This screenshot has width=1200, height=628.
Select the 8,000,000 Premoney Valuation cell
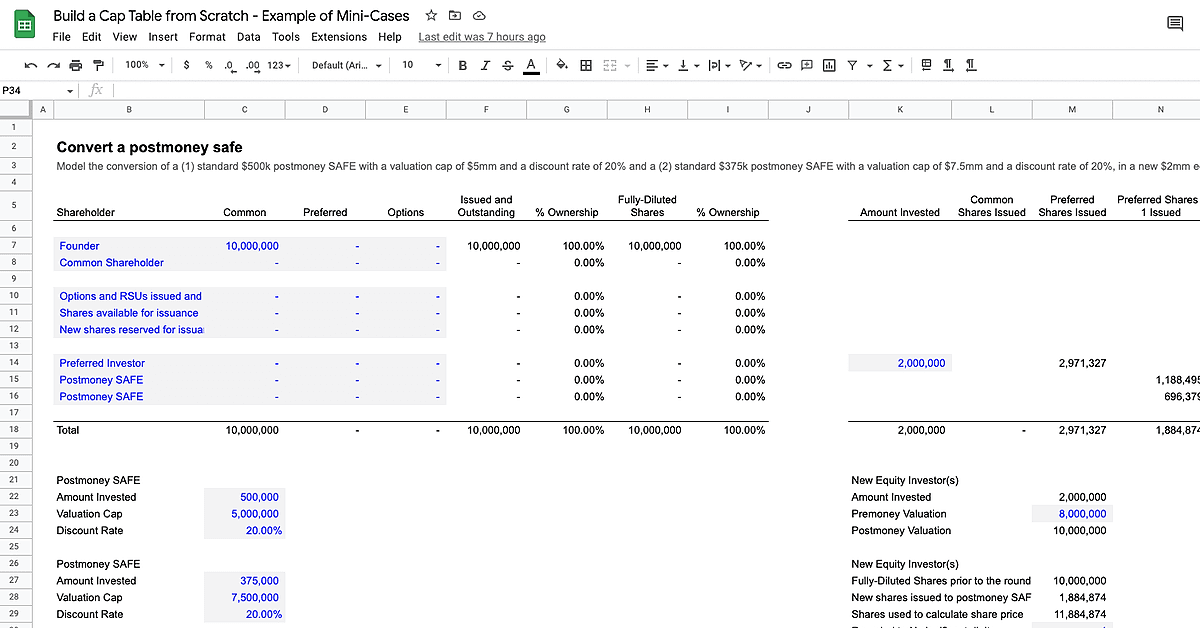(1072, 514)
